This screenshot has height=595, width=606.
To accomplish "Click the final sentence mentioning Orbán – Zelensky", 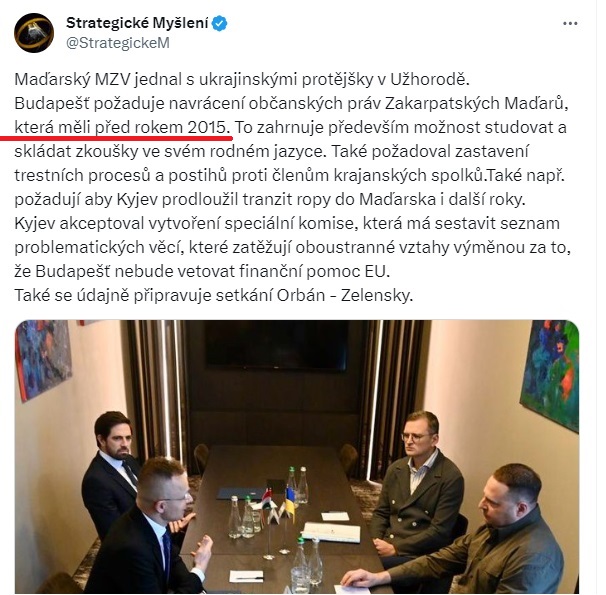I will (214, 296).
